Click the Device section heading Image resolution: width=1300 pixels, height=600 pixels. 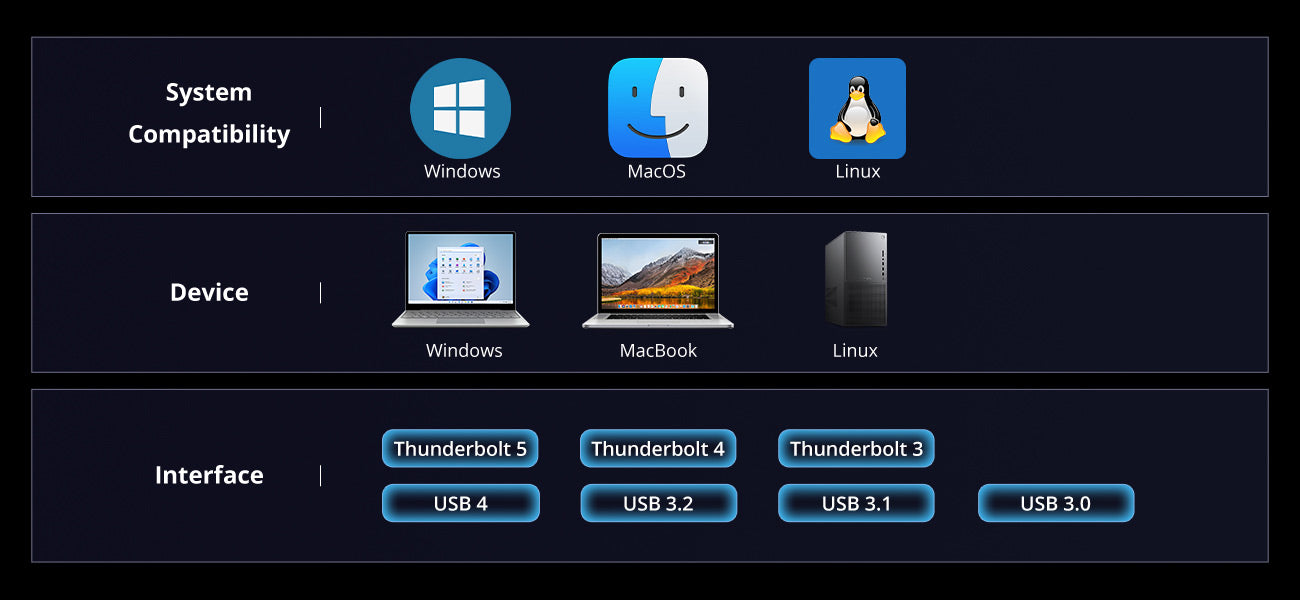209,292
